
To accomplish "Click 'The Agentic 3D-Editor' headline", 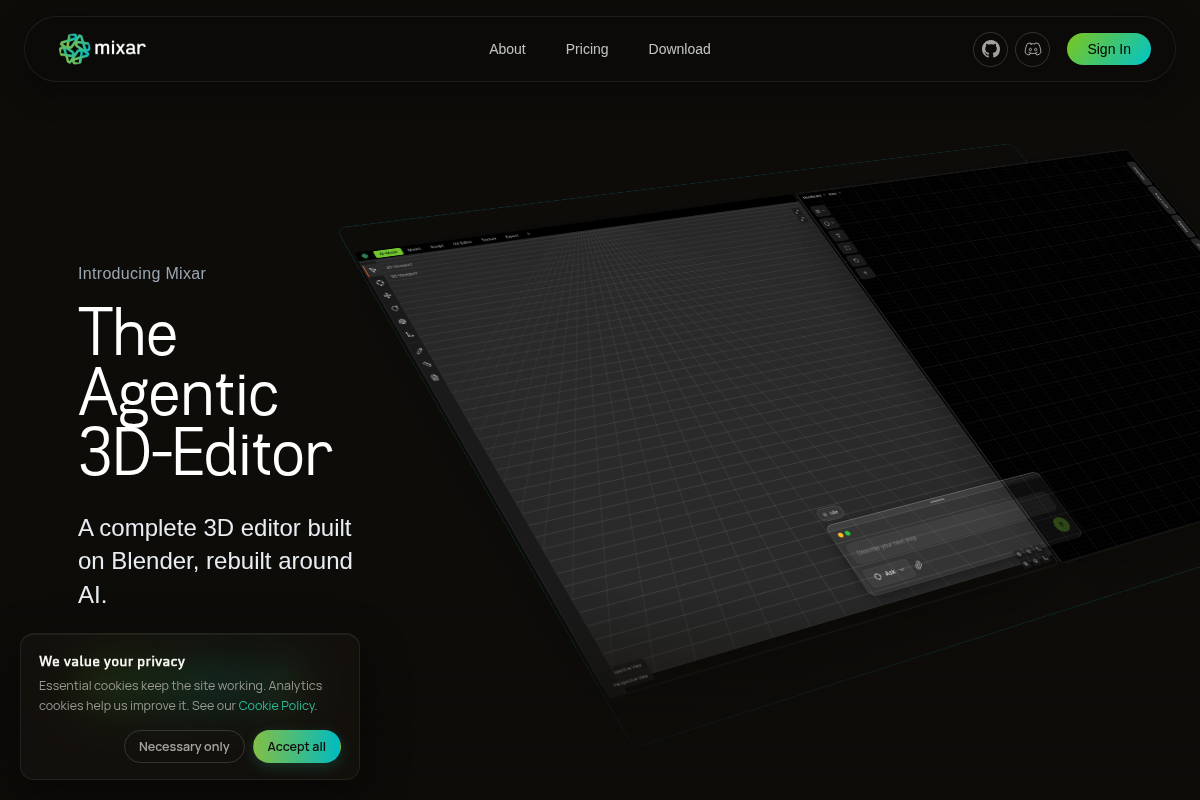I will coord(205,392).
